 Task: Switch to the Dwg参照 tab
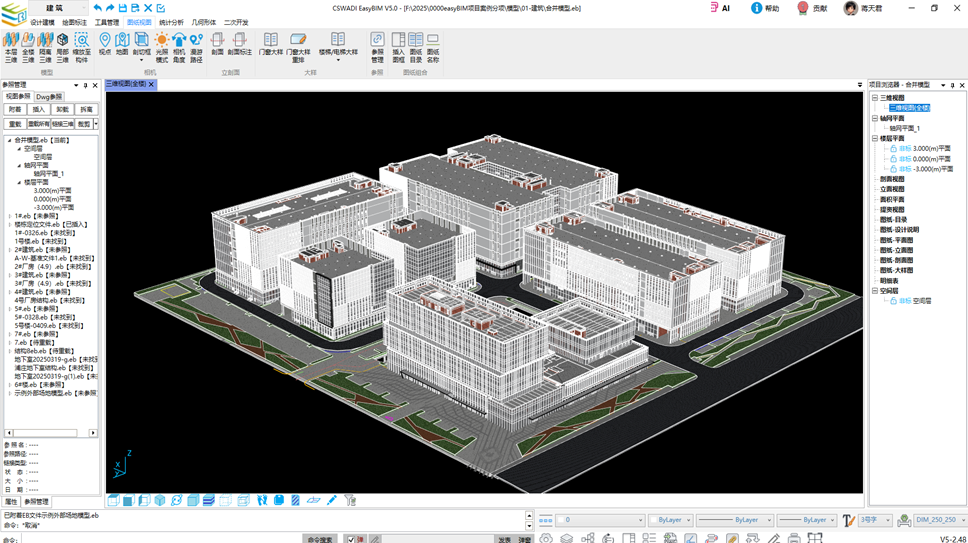49,97
